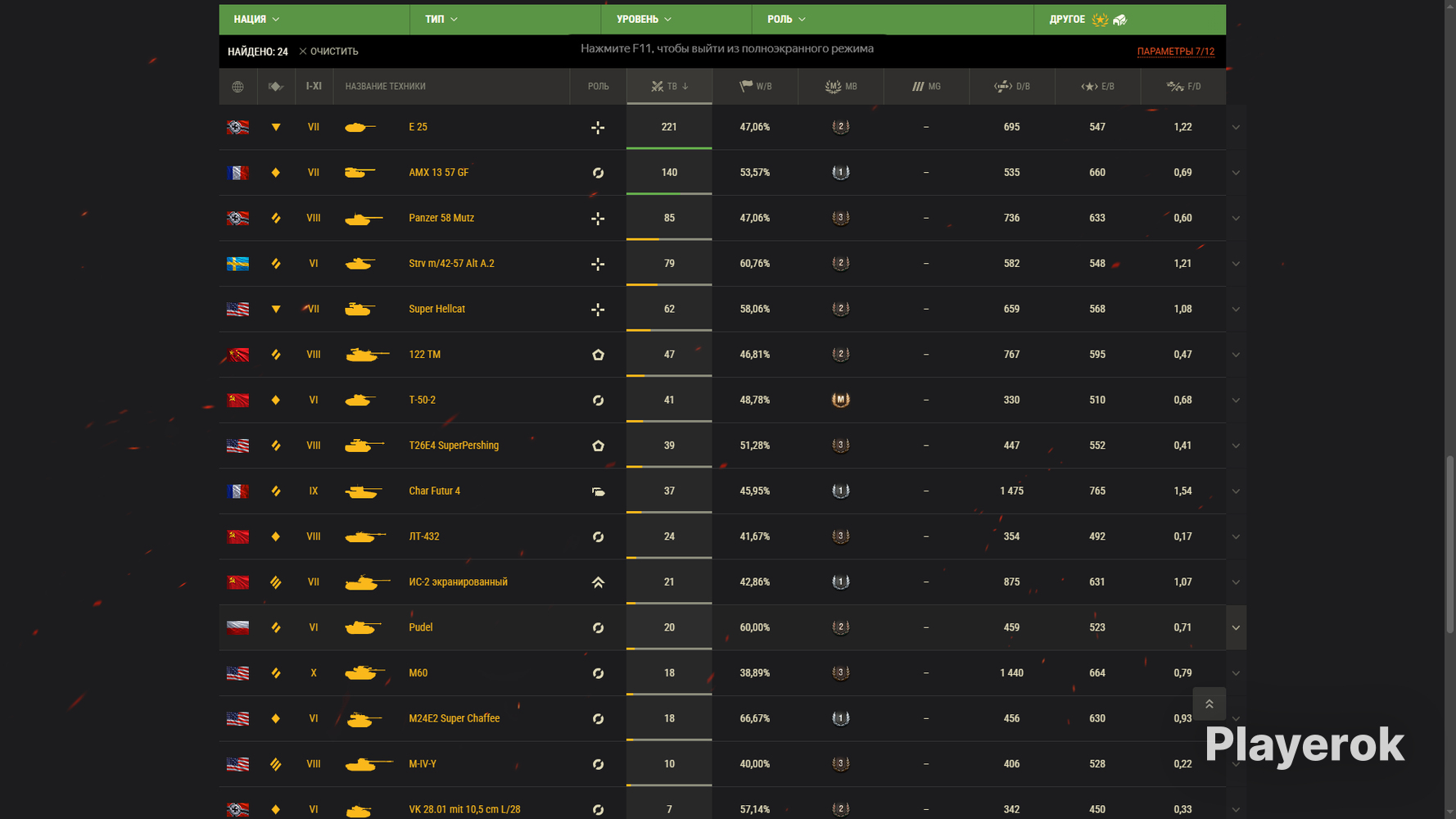
Task: Click the НАЙДЕНО: 24 counter
Action: pos(258,52)
